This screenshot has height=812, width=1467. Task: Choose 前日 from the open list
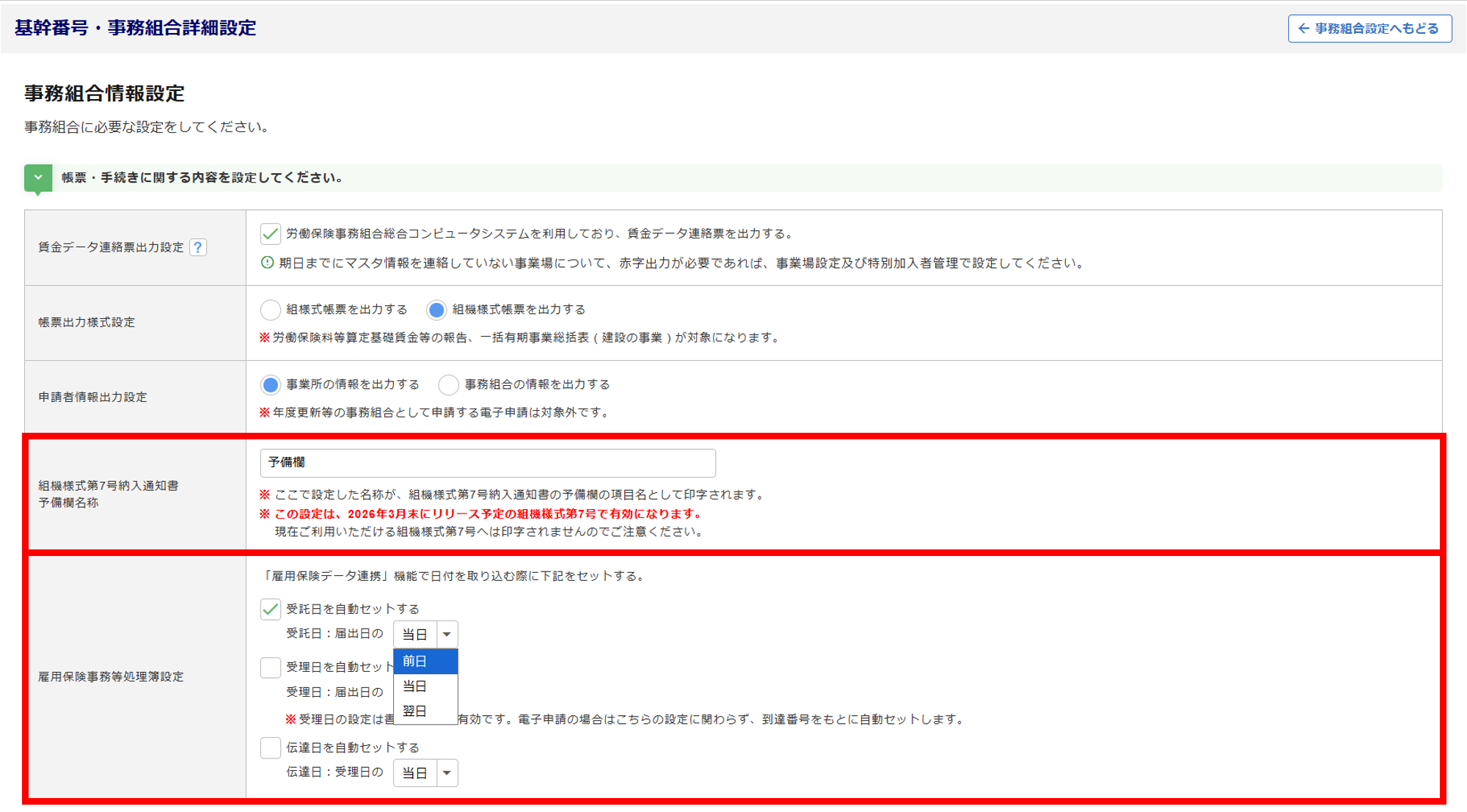(x=425, y=662)
